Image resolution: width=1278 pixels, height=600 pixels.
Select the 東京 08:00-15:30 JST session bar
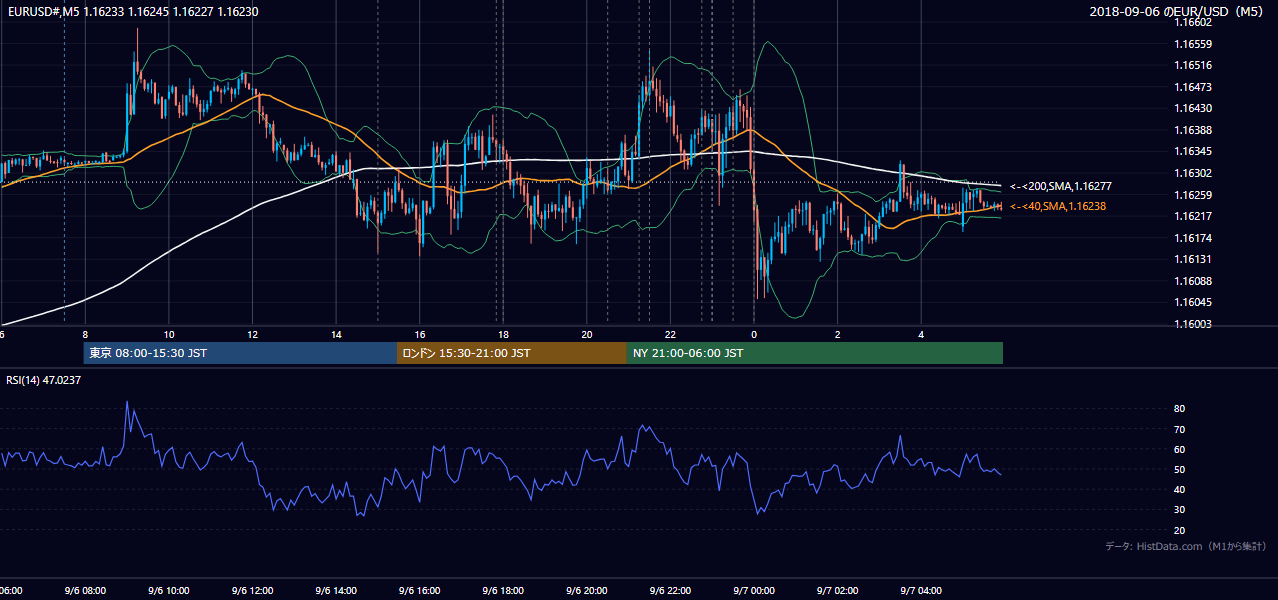(x=240, y=353)
